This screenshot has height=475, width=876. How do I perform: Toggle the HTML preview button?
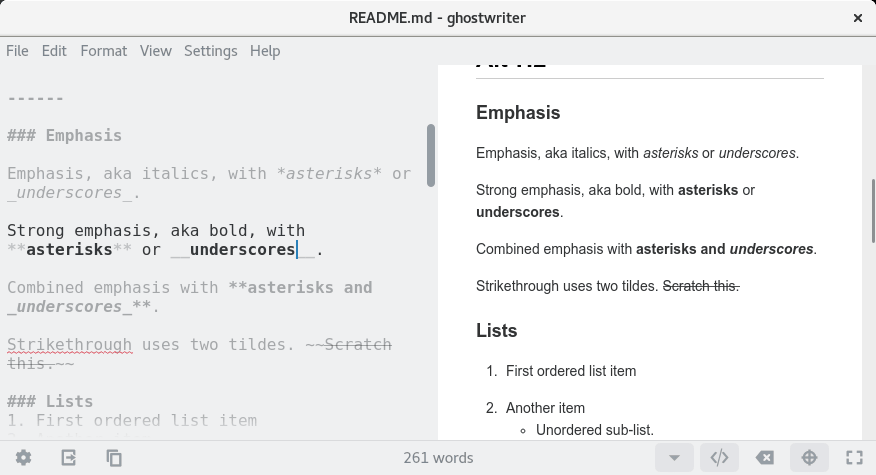point(719,458)
